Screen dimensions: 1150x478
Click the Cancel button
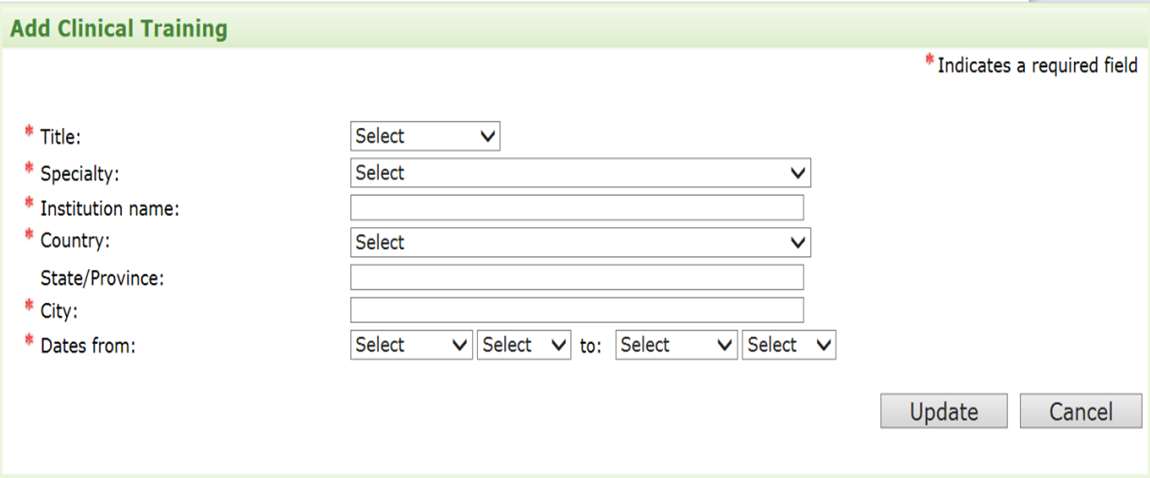pyautogui.click(x=1080, y=412)
